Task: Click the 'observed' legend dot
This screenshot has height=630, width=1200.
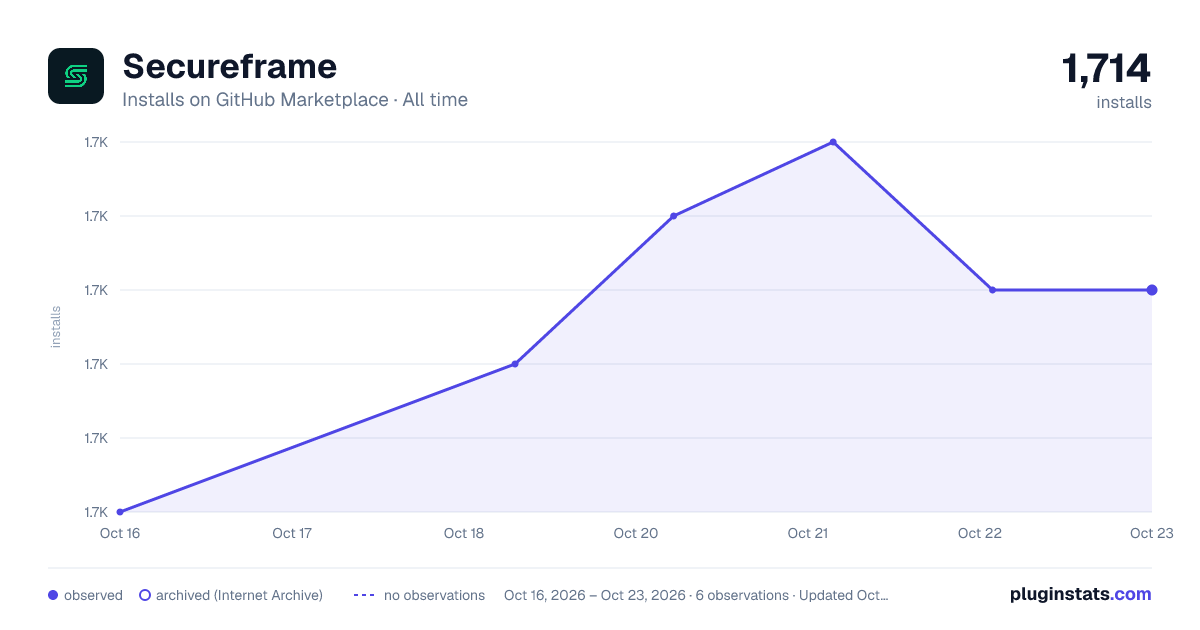Action: [53, 595]
